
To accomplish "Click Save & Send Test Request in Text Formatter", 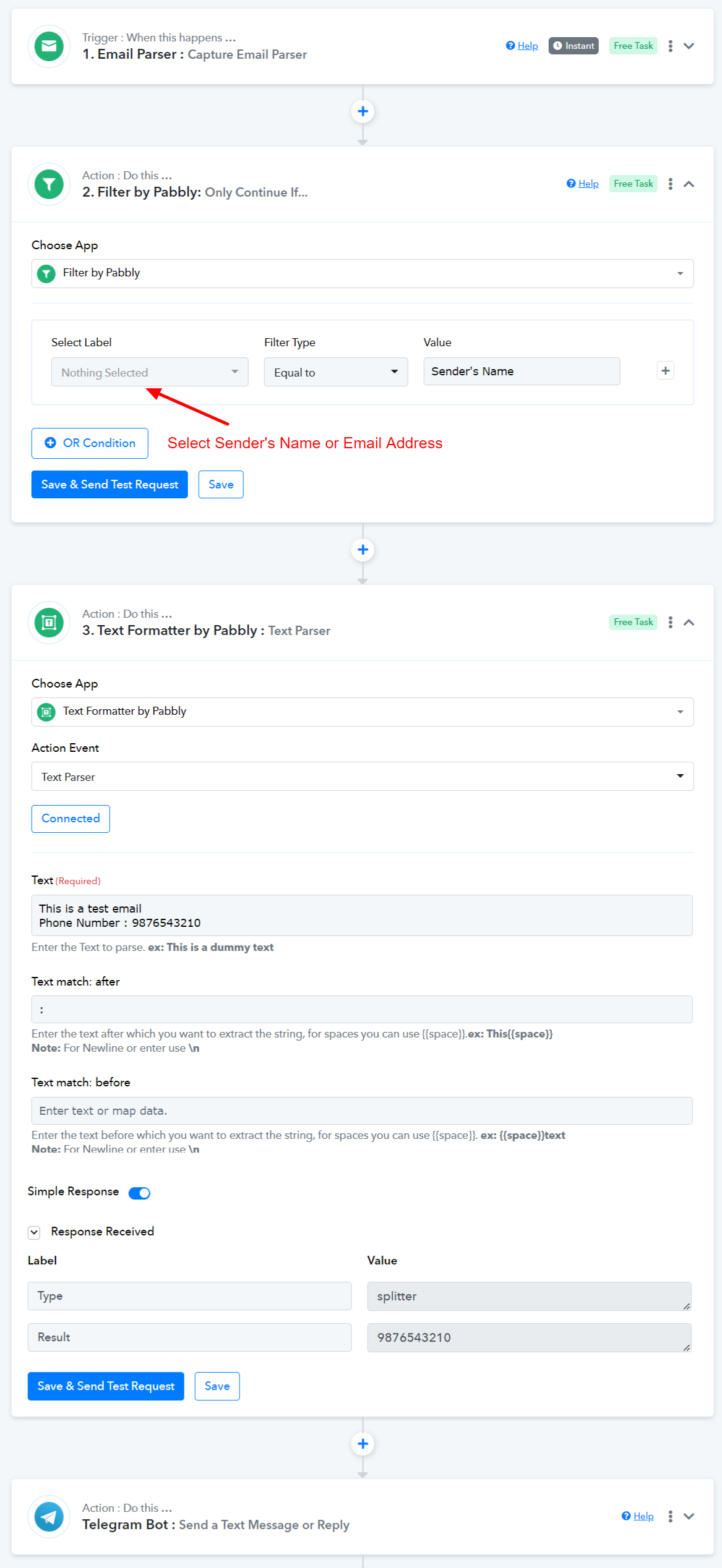I will pos(106,1386).
